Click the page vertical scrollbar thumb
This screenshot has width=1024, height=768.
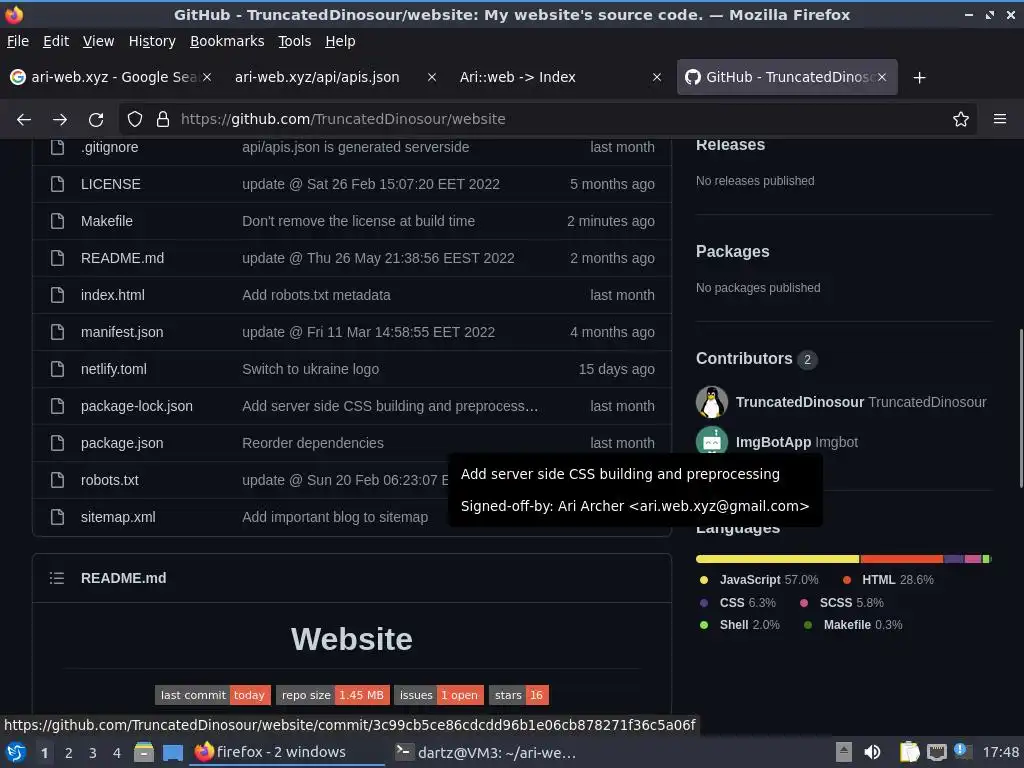click(x=1021, y=408)
